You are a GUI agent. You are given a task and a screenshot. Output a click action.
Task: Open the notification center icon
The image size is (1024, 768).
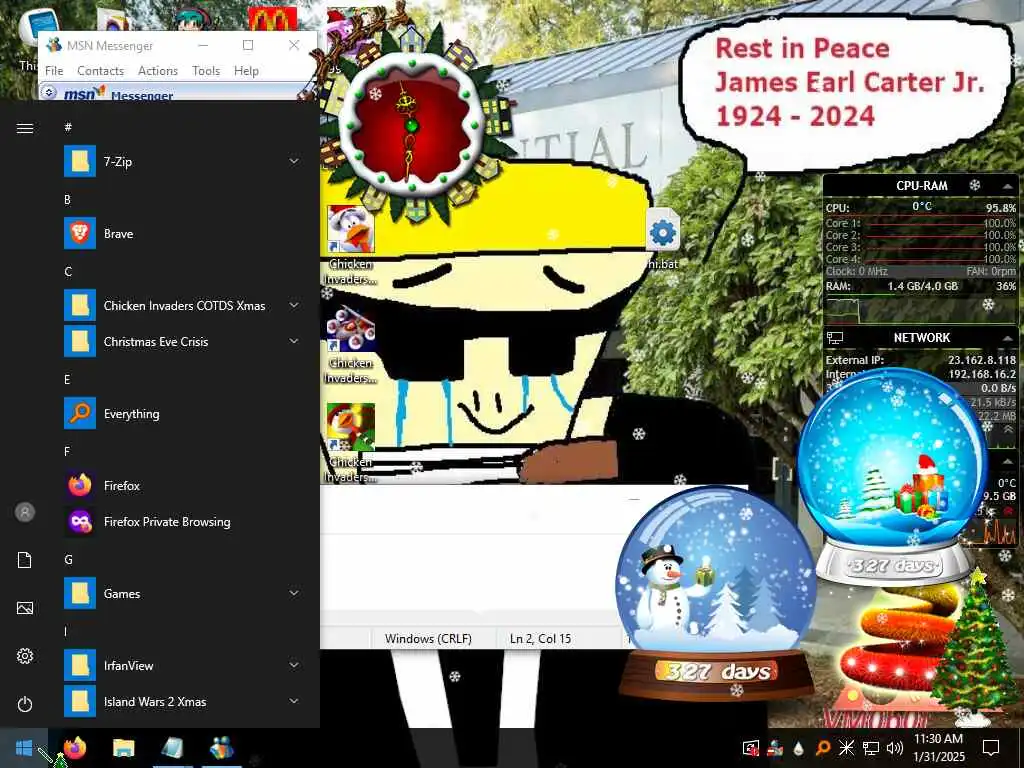[991, 748]
